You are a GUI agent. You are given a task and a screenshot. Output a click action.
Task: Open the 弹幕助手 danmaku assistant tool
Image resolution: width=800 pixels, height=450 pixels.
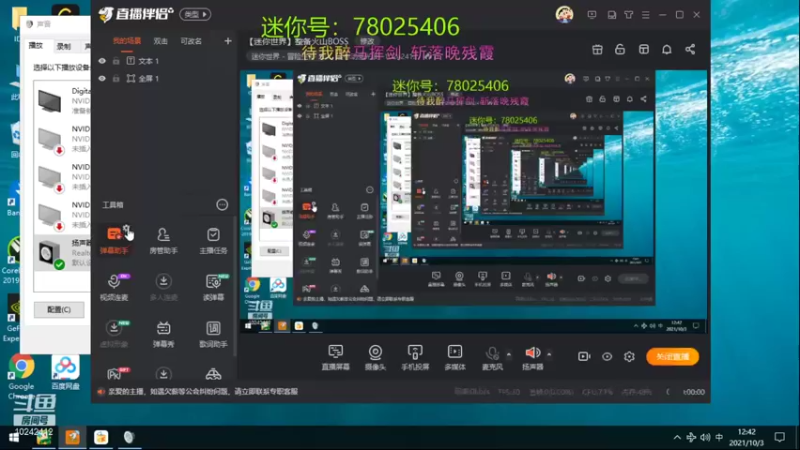click(x=114, y=240)
